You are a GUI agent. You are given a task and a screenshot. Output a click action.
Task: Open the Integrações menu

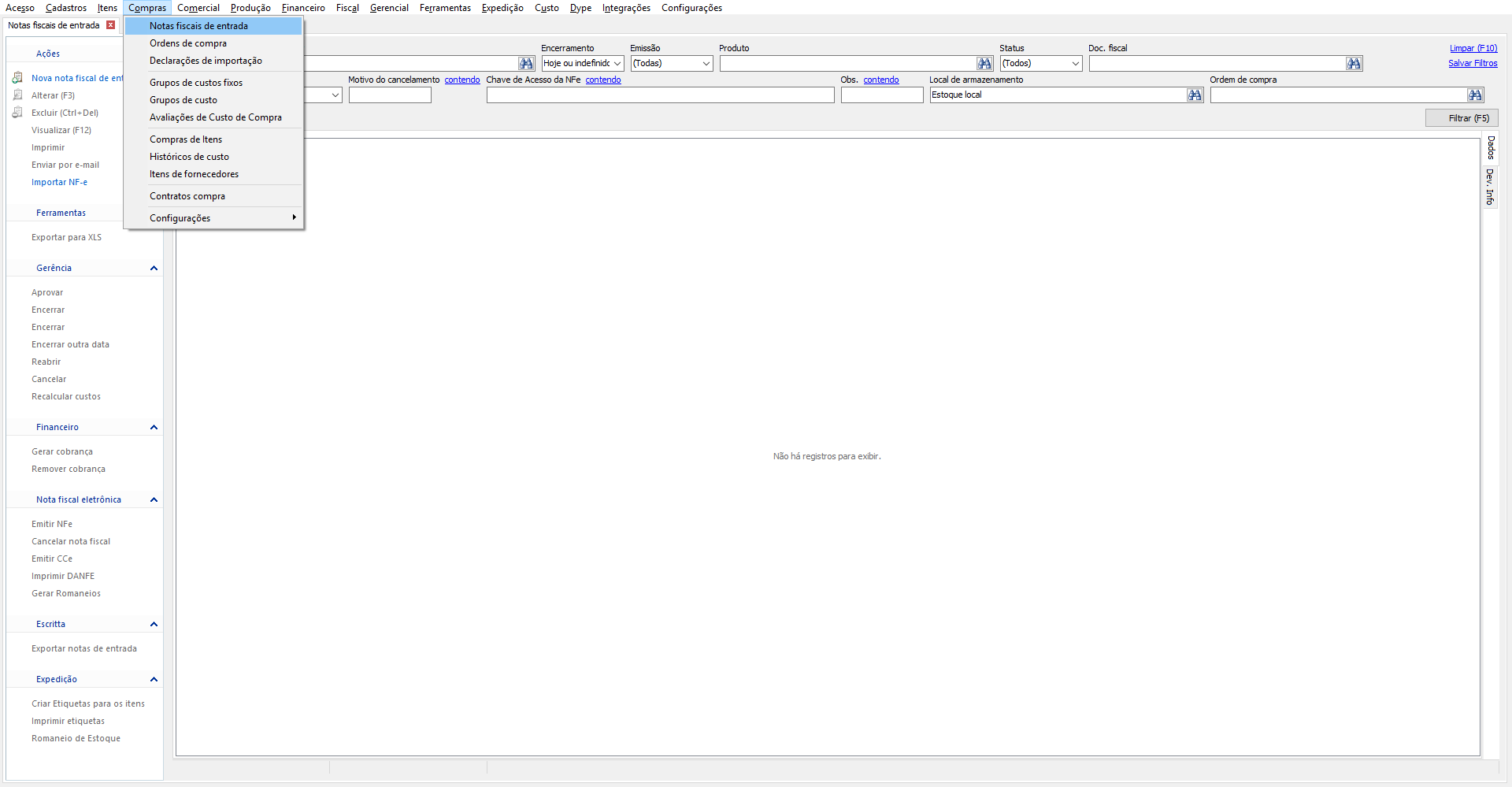tap(626, 8)
